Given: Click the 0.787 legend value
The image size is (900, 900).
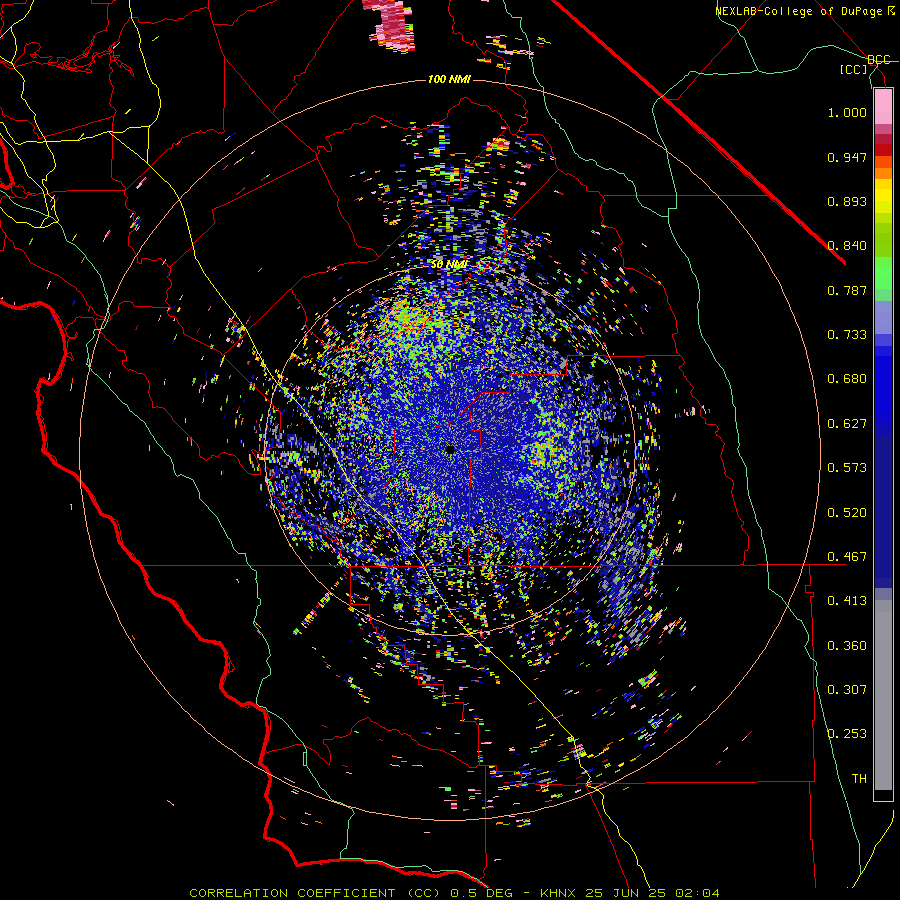Looking at the screenshot, I should pyautogui.click(x=847, y=290).
